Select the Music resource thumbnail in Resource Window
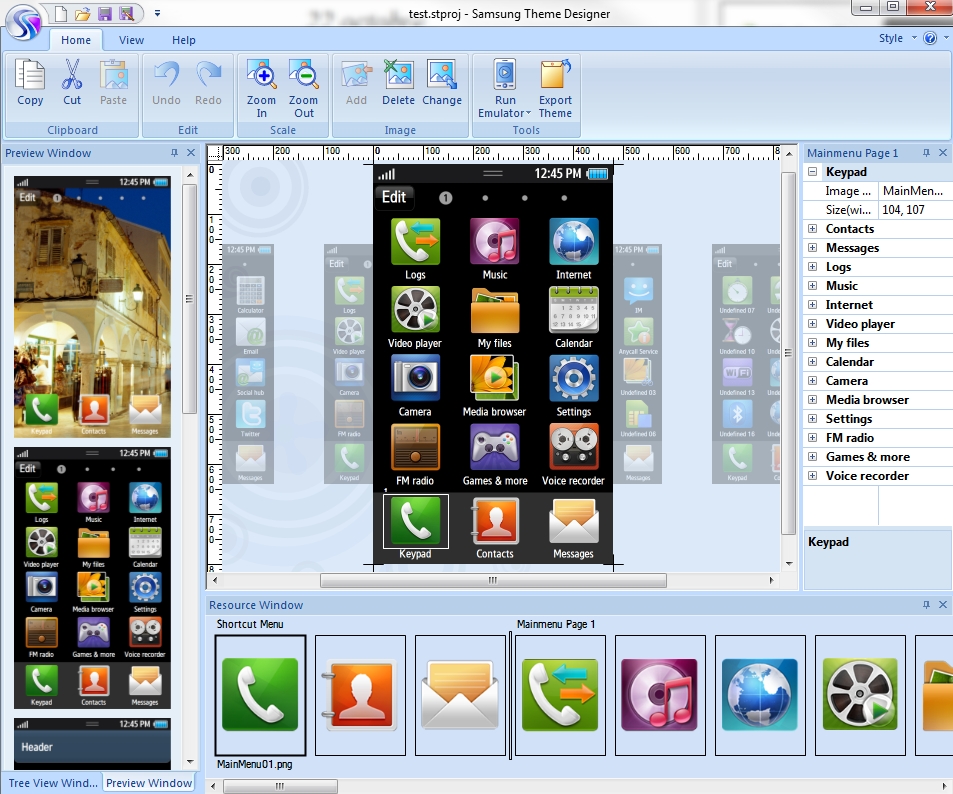The image size is (953, 794). pyautogui.click(x=660, y=695)
